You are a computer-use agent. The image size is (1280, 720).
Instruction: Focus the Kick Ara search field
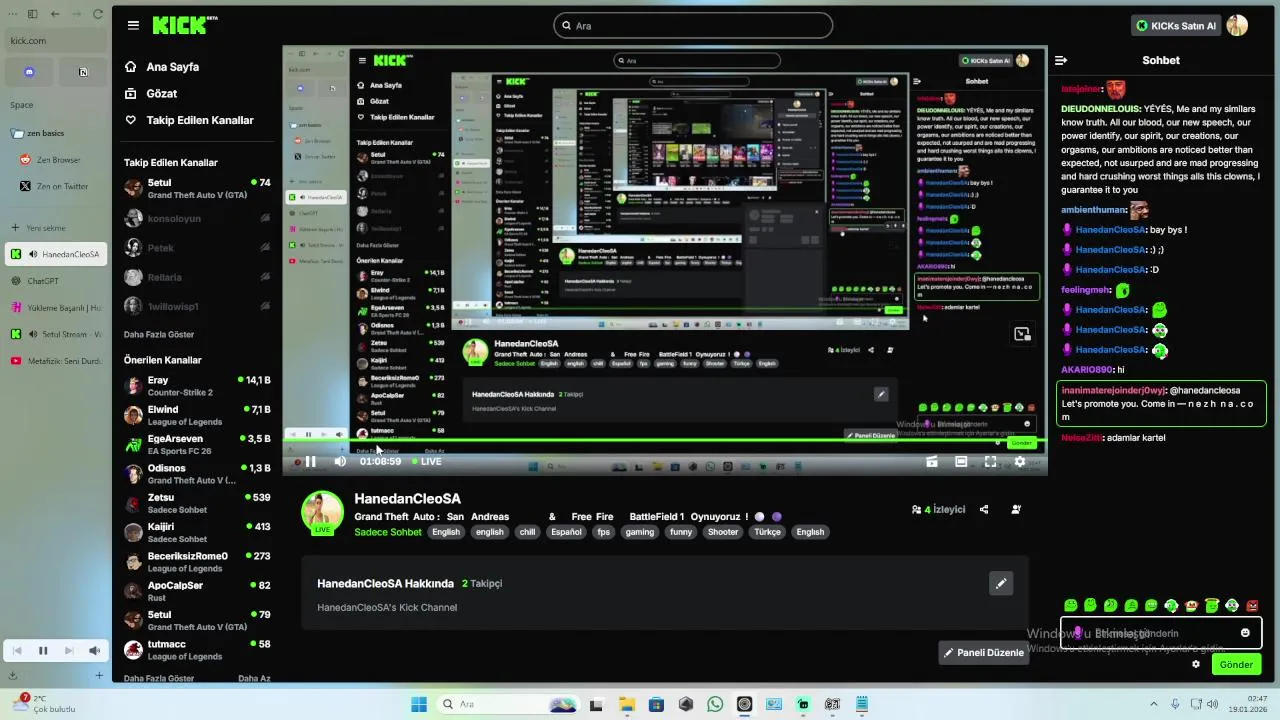[x=693, y=25]
